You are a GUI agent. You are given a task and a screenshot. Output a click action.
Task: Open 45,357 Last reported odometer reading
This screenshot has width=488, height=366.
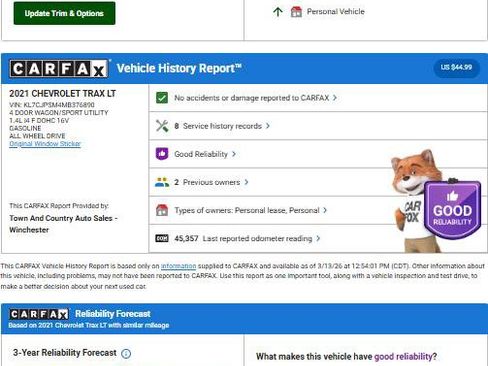318,239
